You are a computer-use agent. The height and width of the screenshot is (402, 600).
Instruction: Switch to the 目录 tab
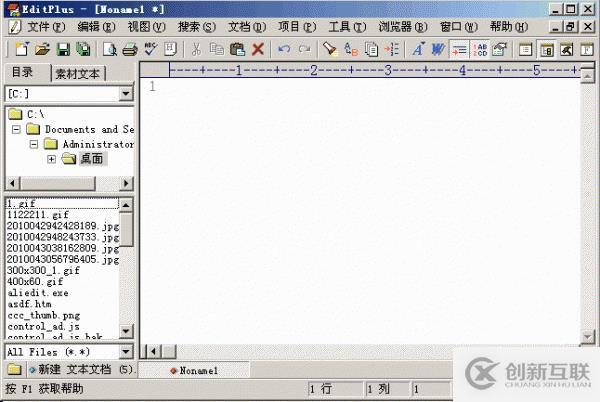(x=27, y=72)
